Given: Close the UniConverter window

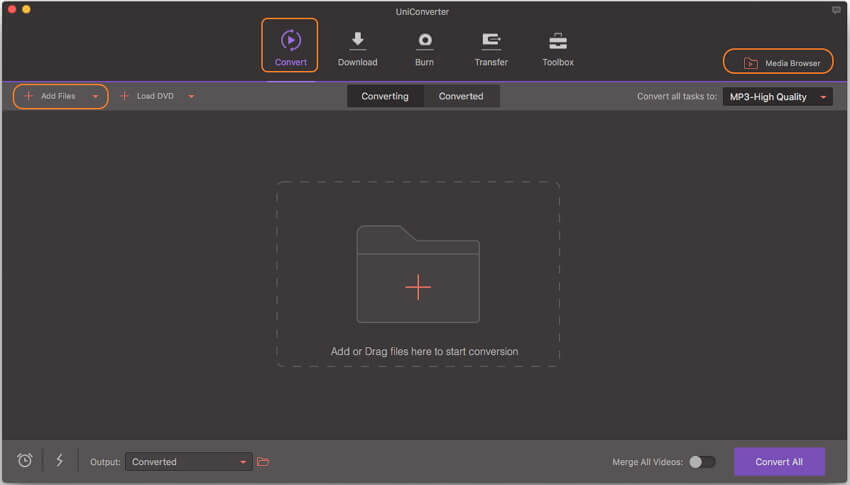Looking at the screenshot, I should coord(12,9).
